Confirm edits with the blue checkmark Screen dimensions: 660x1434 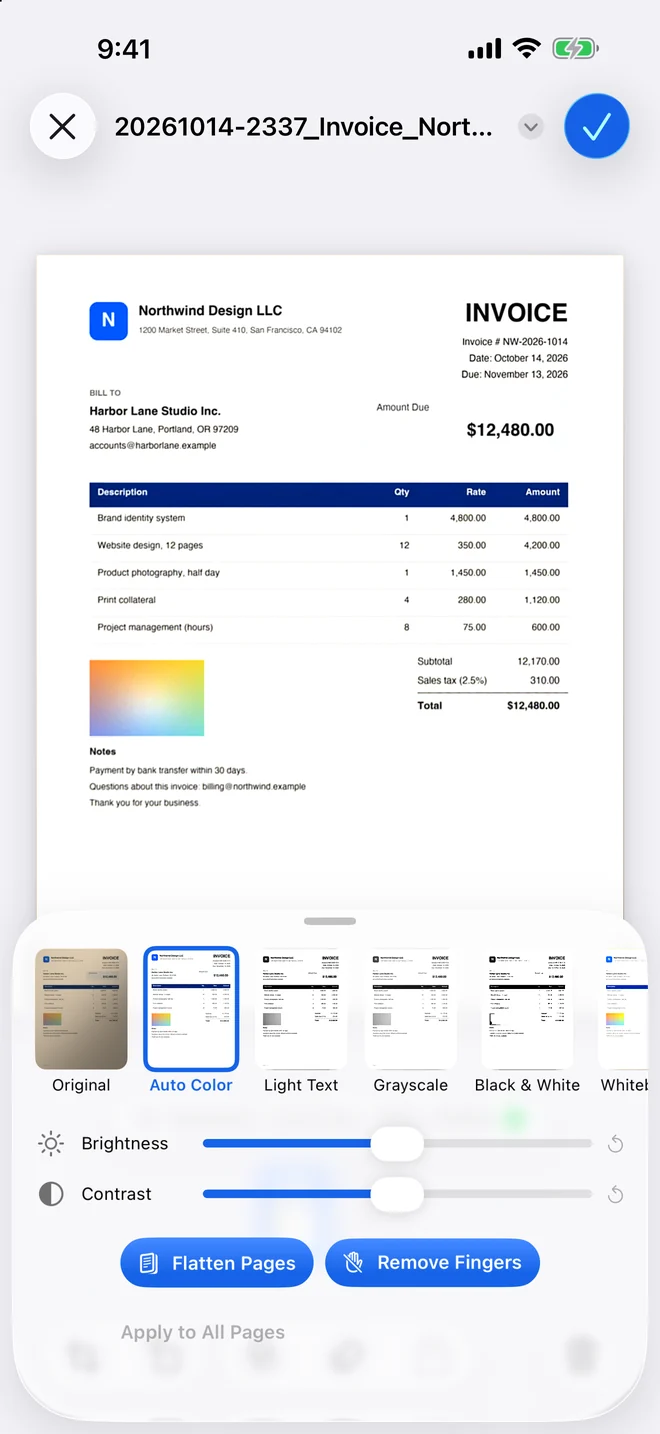597,127
